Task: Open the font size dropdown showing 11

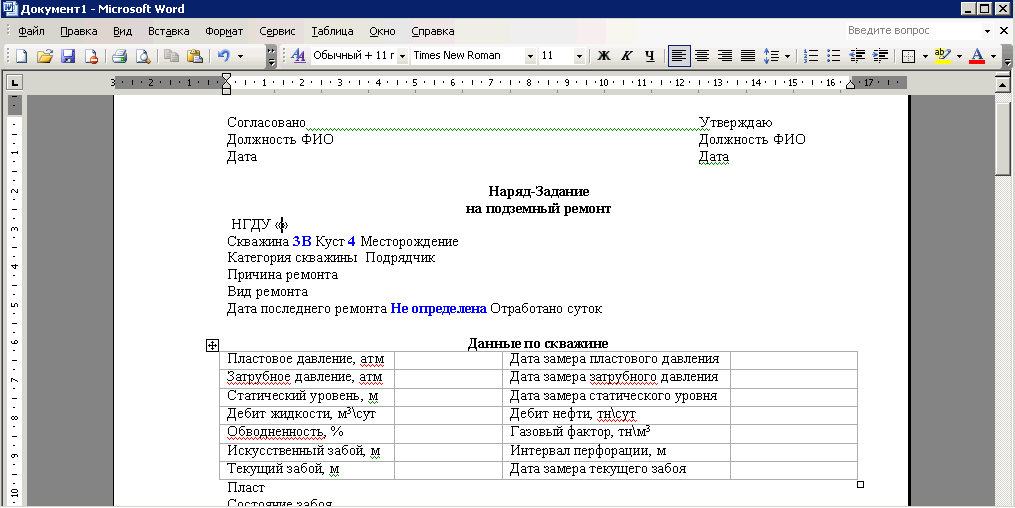Action: coord(579,56)
